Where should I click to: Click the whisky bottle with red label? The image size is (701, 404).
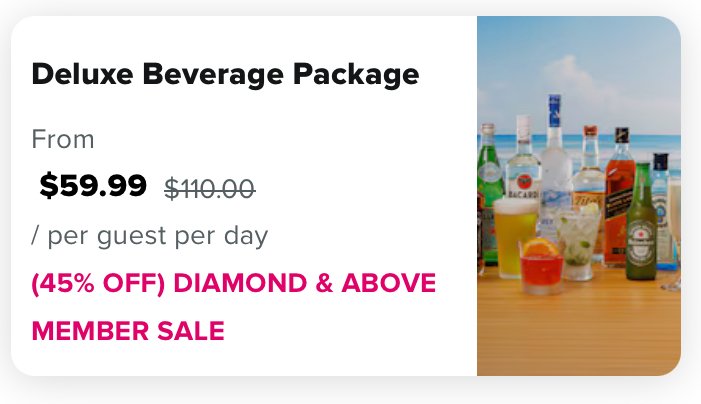(619, 195)
